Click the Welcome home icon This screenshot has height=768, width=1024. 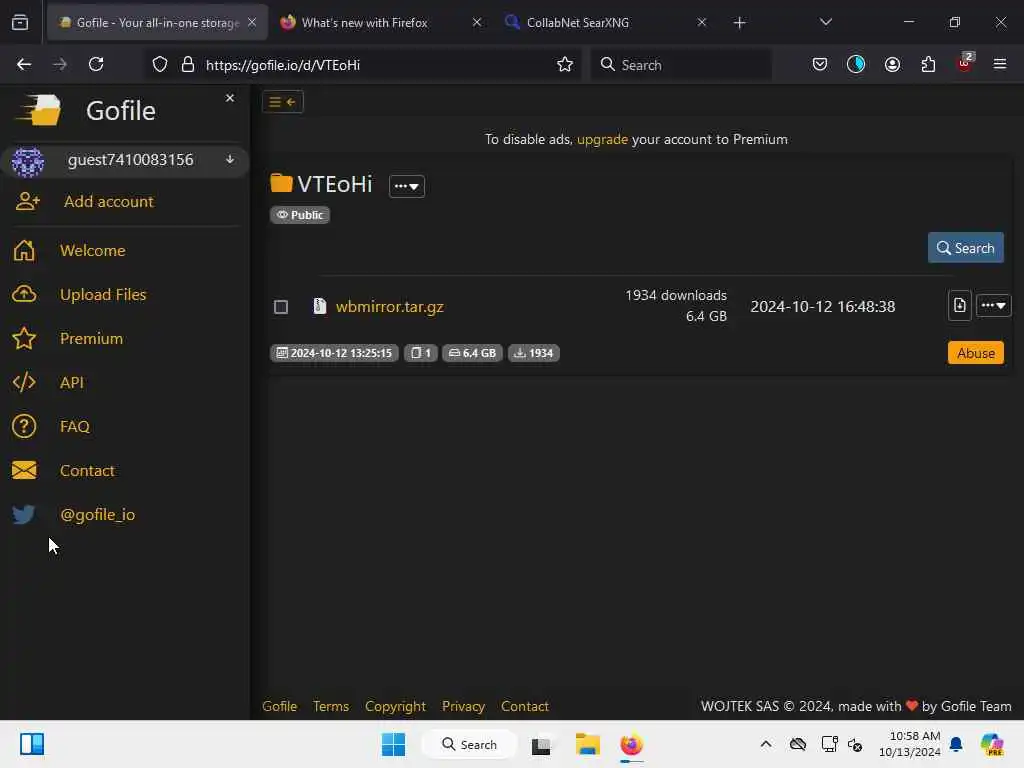pos(24,250)
